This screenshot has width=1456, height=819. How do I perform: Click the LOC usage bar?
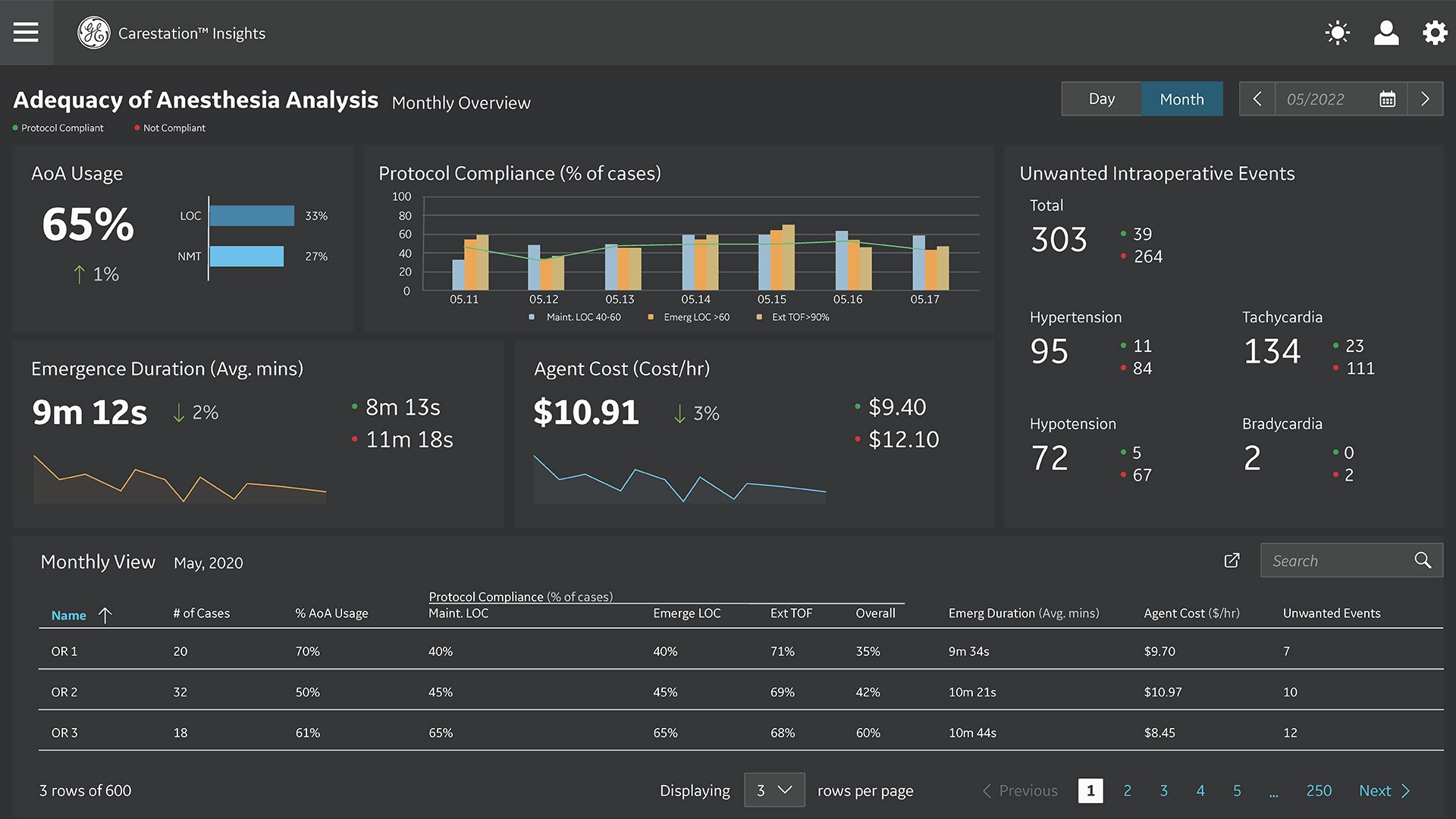click(252, 216)
